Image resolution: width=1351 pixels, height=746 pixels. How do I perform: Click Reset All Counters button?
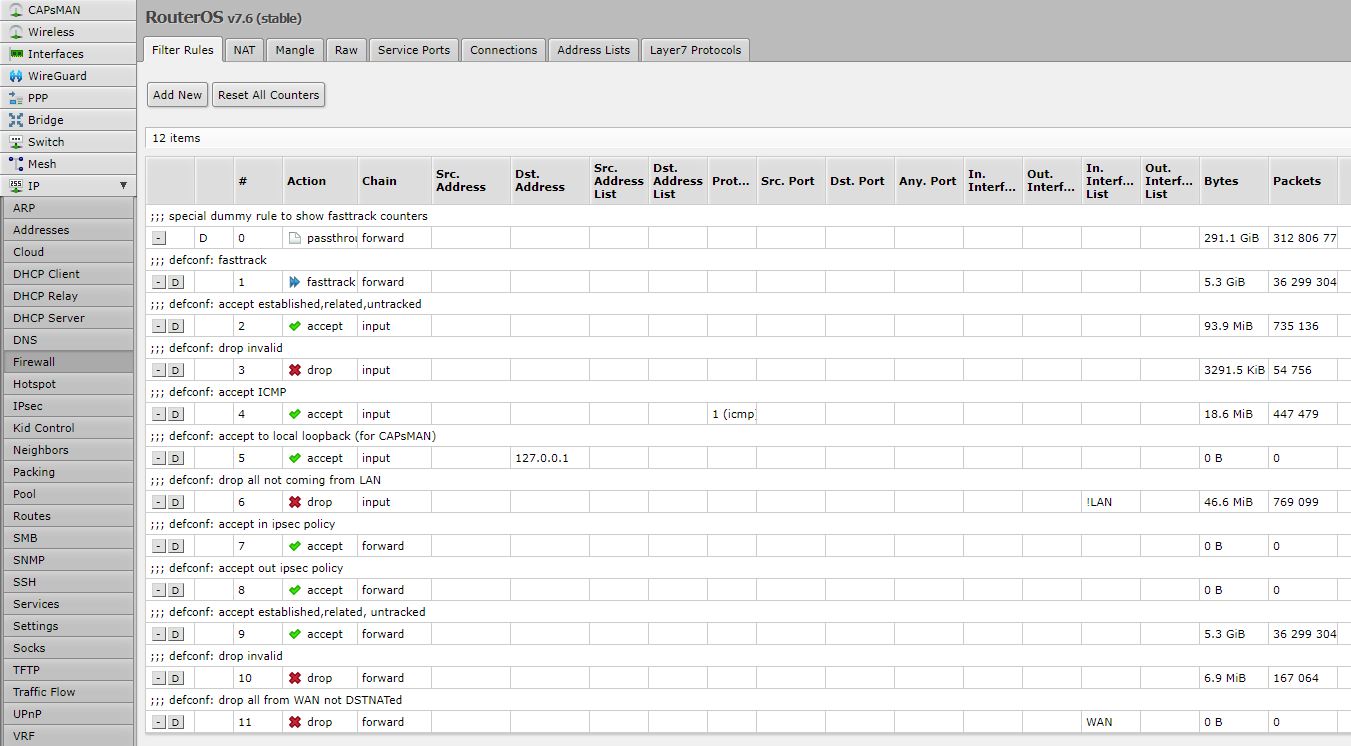click(x=269, y=95)
